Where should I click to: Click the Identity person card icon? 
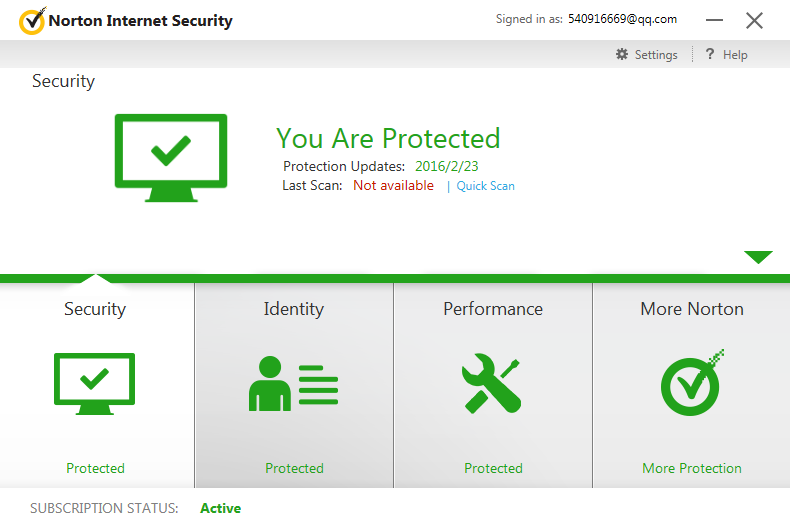click(293, 383)
